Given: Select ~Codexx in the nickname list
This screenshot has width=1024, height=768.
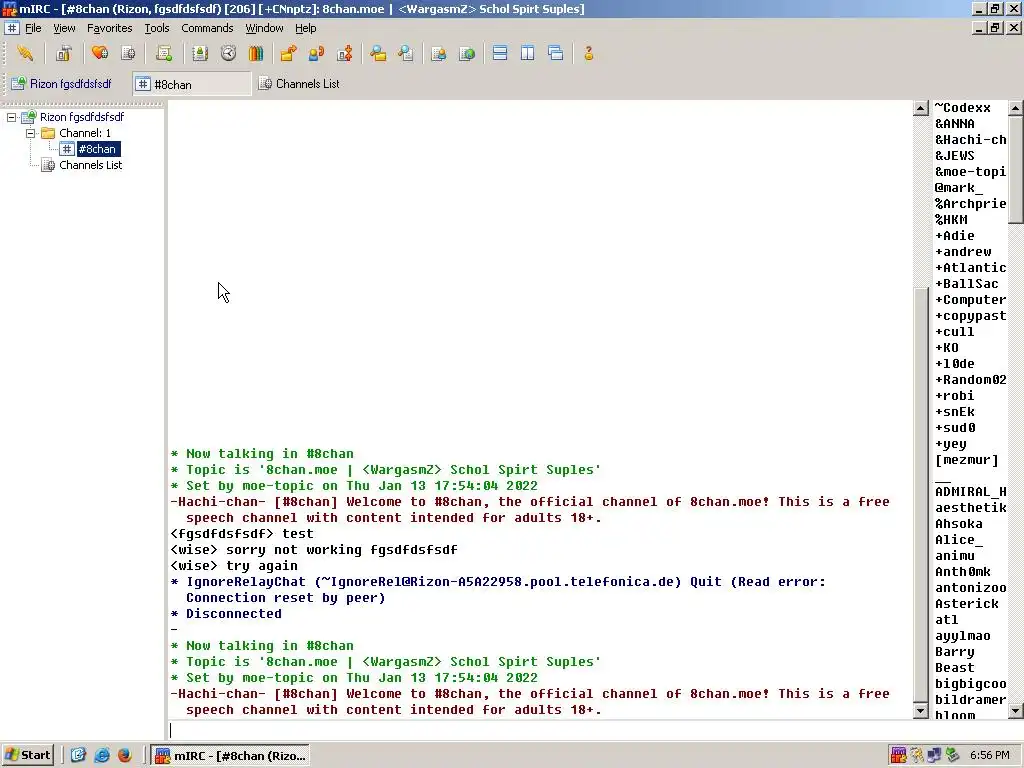Looking at the screenshot, I should tap(963, 108).
